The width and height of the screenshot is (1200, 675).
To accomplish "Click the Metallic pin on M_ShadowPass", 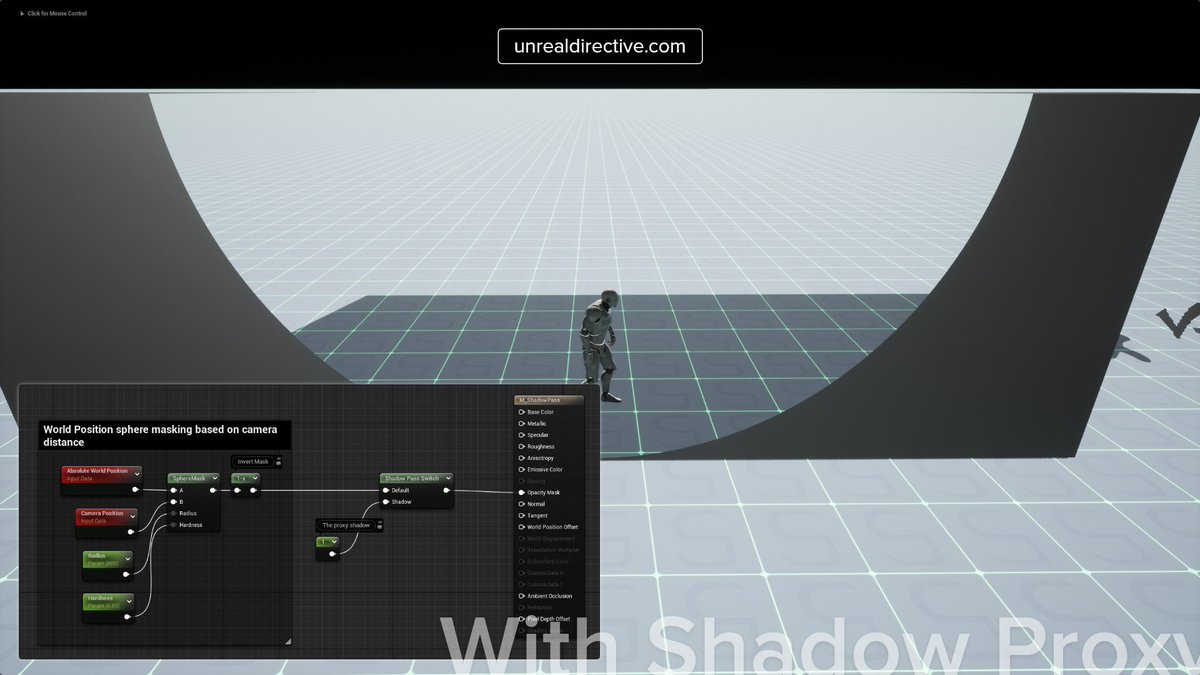I will pyautogui.click(x=522, y=424).
